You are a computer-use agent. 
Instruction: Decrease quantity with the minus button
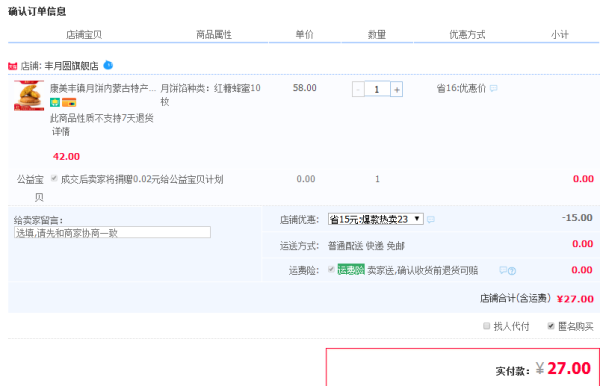click(358, 90)
